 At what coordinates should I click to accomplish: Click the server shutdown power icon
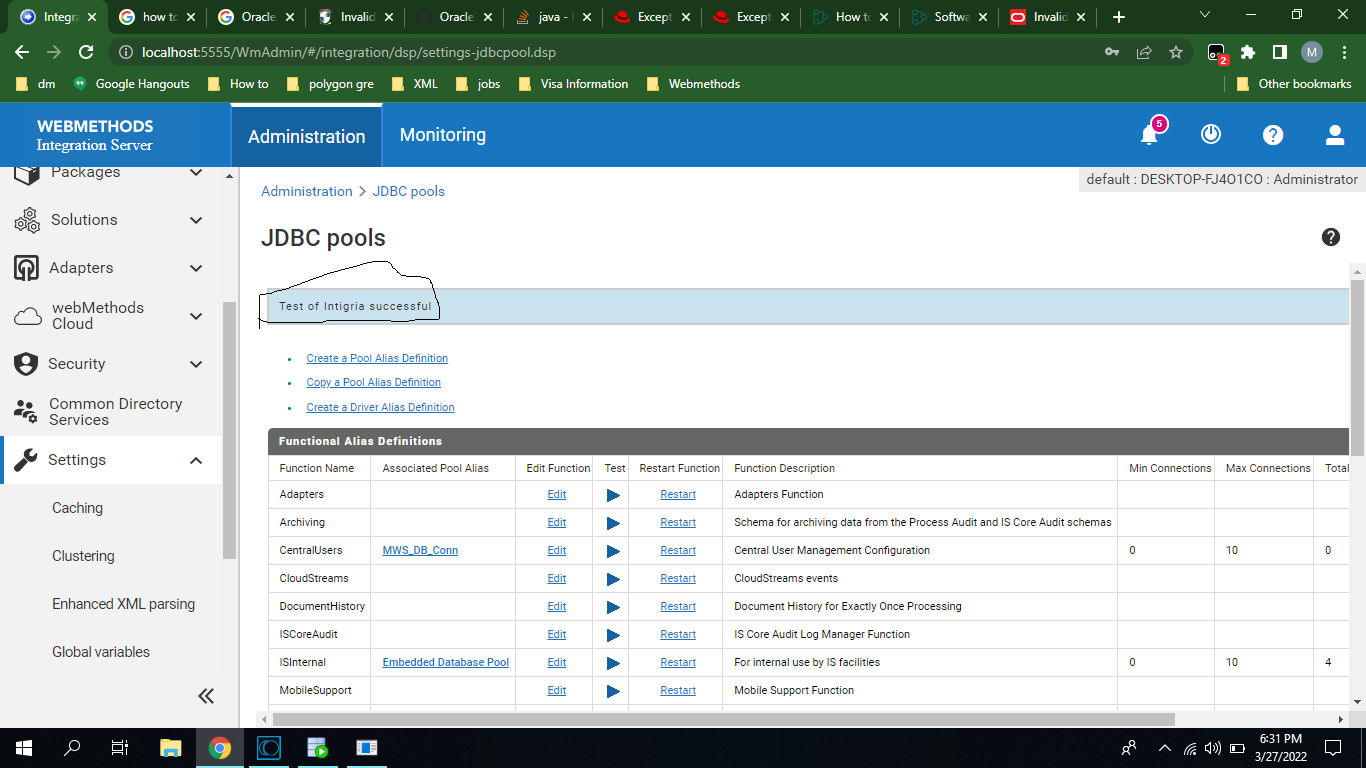click(x=1211, y=134)
